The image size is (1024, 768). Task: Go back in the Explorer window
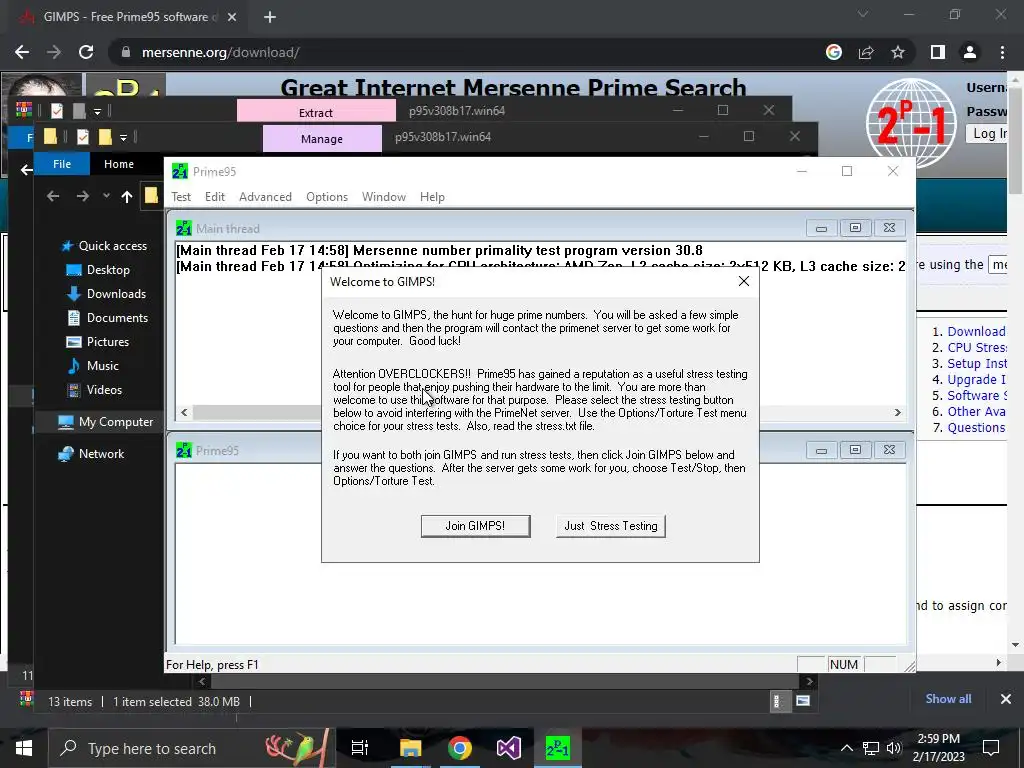pyautogui.click(x=53, y=196)
